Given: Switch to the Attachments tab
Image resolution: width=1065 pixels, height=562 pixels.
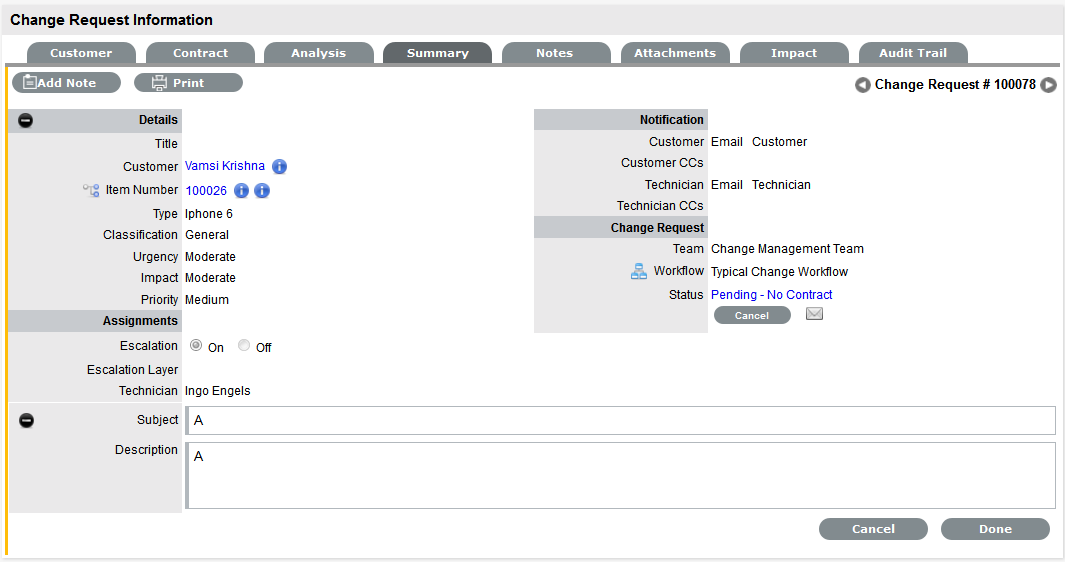Looking at the screenshot, I should [675, 53].
